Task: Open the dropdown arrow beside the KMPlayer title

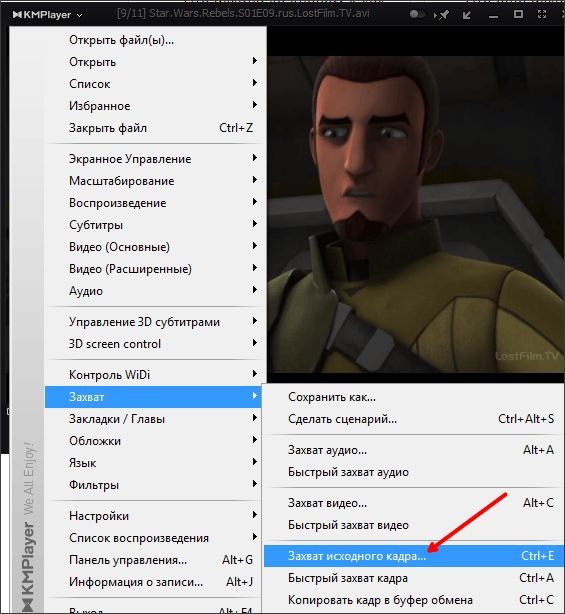Action: click(x=79, y=16)
